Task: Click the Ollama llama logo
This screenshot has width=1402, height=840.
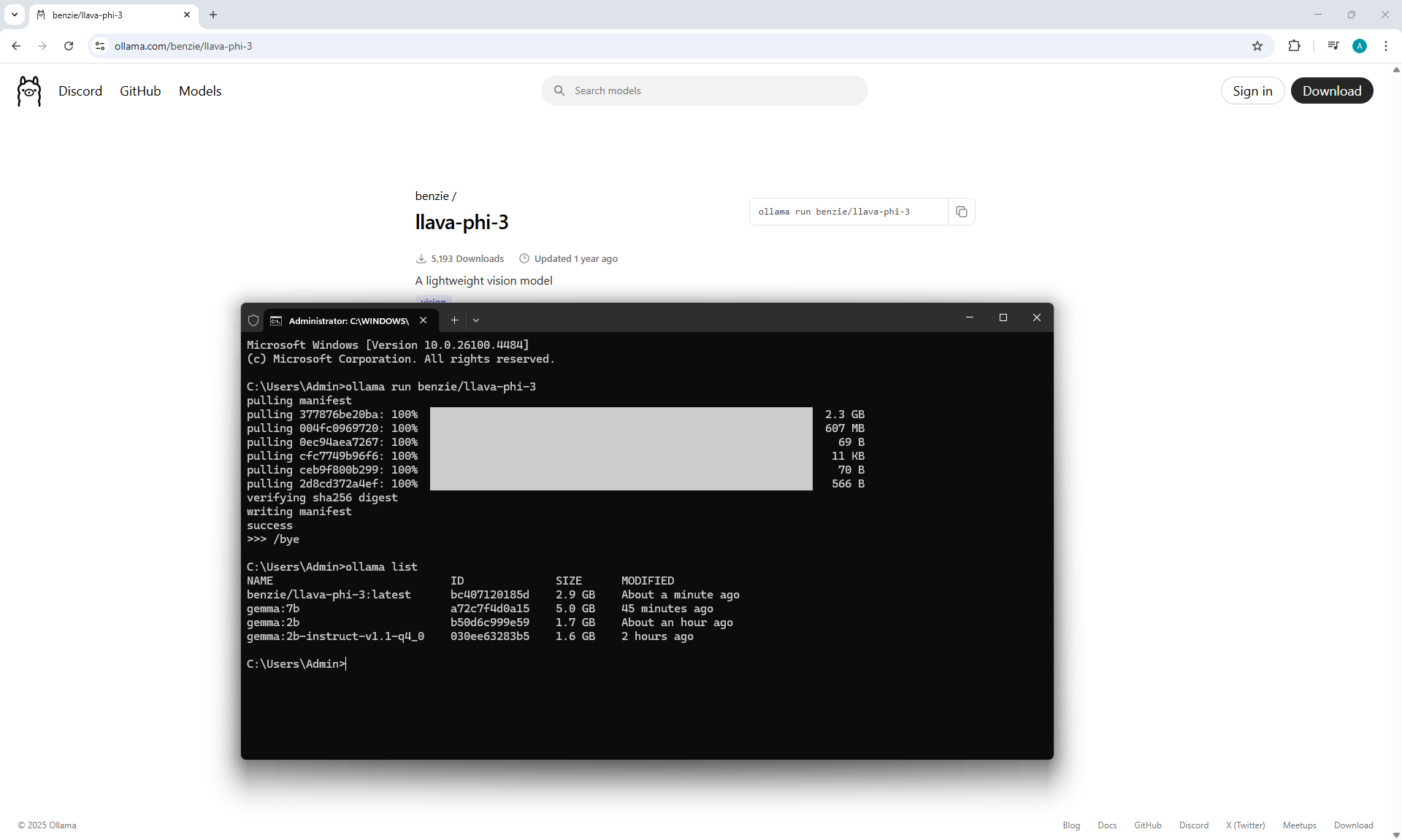Action: [x=29, y=91]
